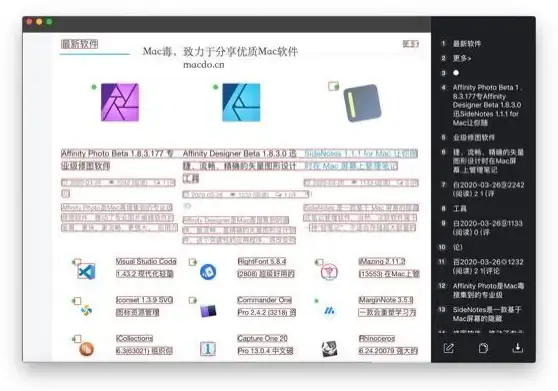
Task: Maximize the window with green button
Action: pyautogui.click(x=49, y=22)
